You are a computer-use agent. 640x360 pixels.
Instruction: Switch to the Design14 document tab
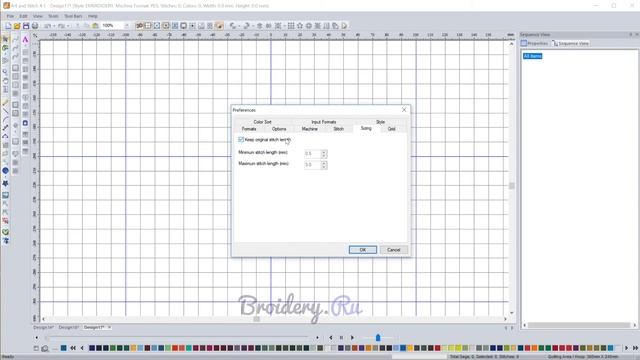(x=43, y=327)
